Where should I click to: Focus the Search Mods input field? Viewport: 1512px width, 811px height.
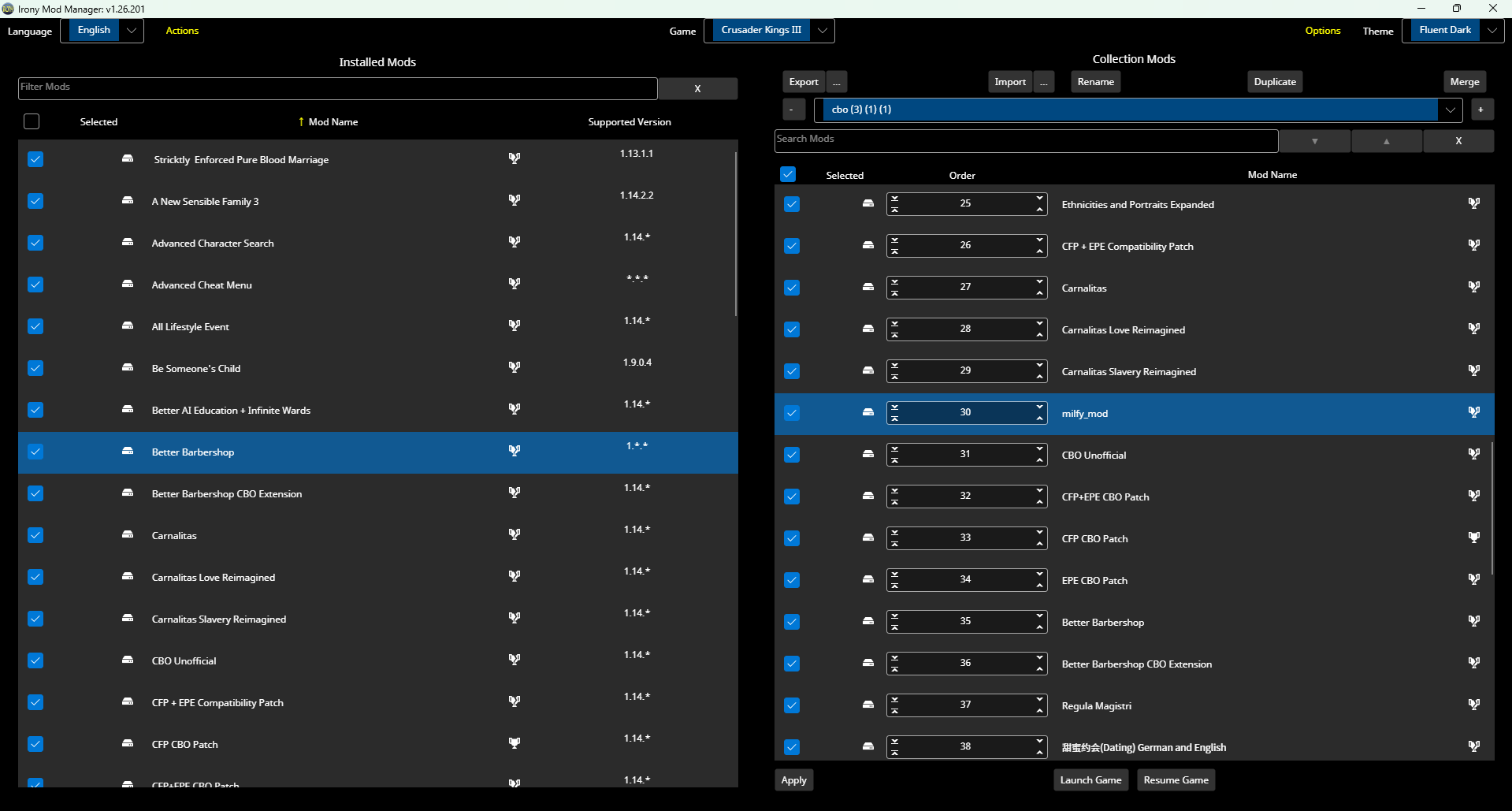(x=1027, y=141)
